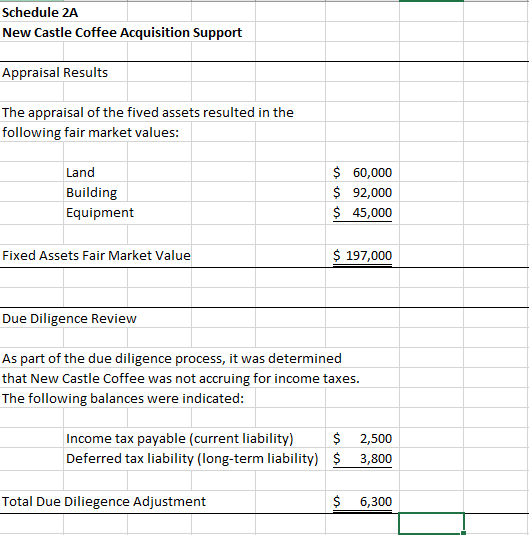Click the "Building" row label
Image resolution: width=529 pixels, height=535 pixels.
tap(91, 192)
